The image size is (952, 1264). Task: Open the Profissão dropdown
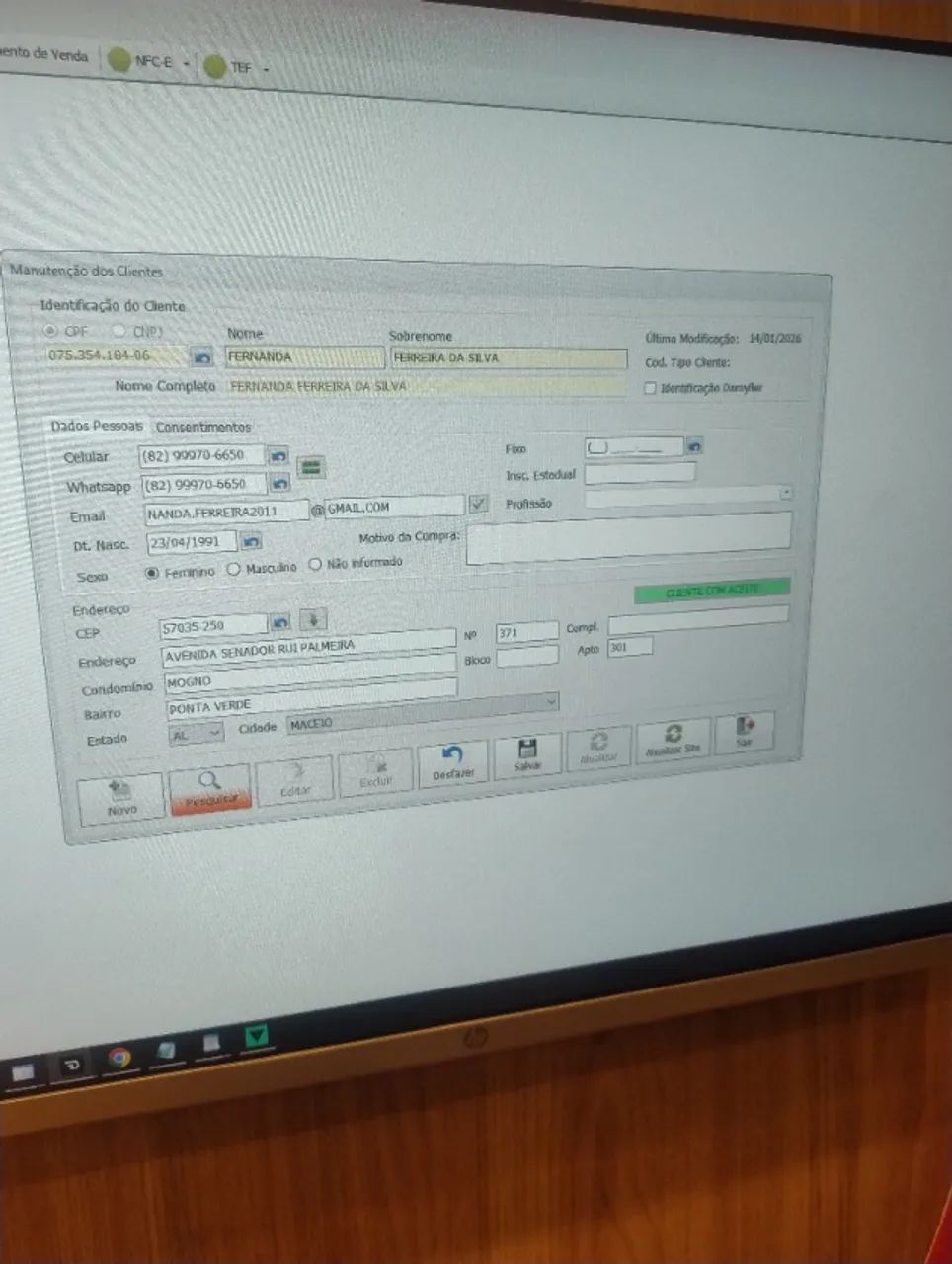[x=785, y=492]
